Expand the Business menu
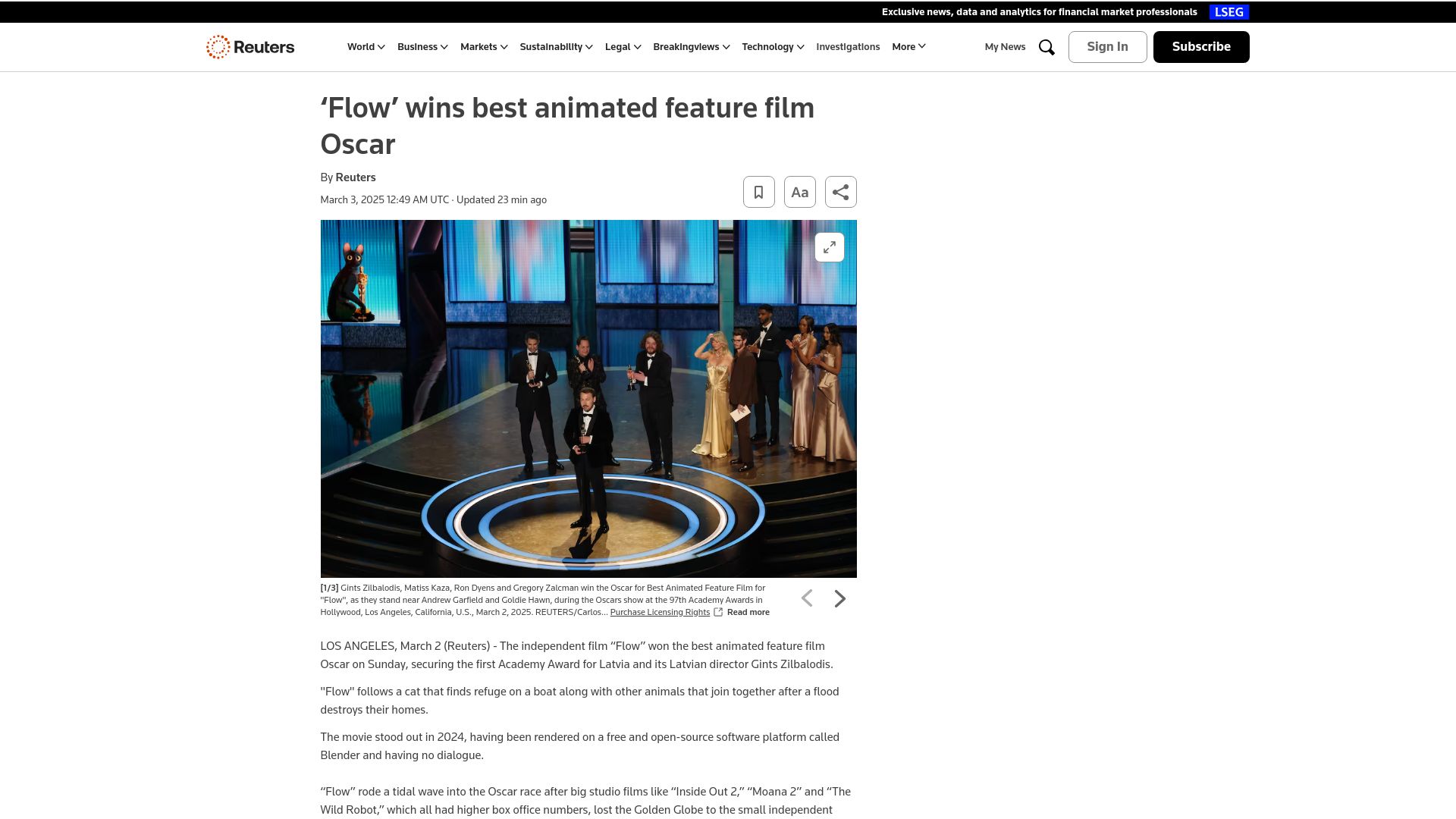This screenshot has height=819, width=1456. [x=422, y=47]
